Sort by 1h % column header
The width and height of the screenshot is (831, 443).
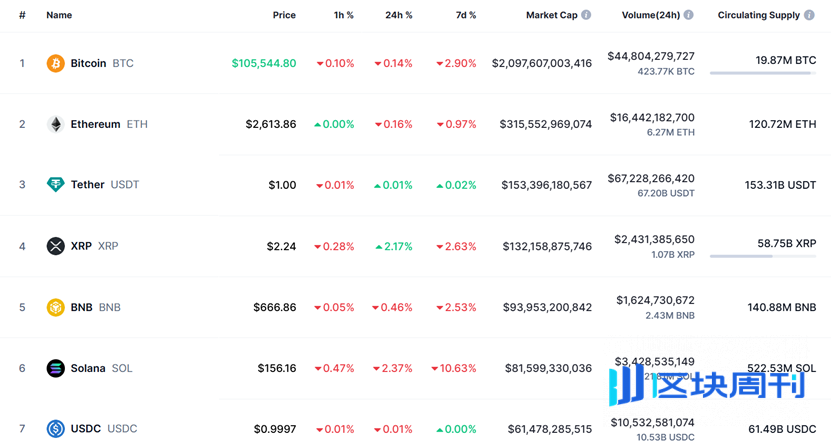[x=343, y=15]
